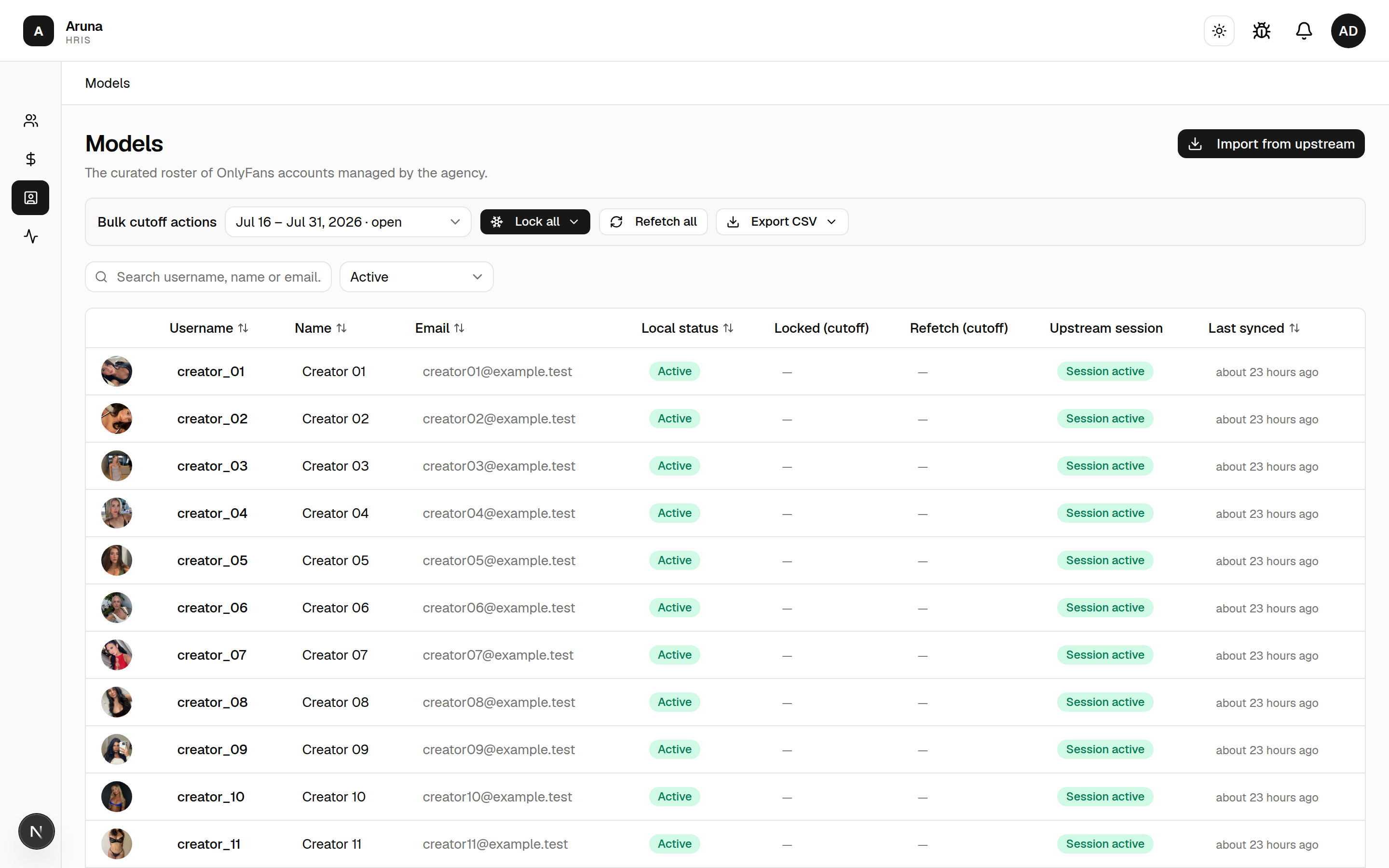Click Session active badge for creator_04
The width and height of the screenshot is (1389, 868).
1105,513
